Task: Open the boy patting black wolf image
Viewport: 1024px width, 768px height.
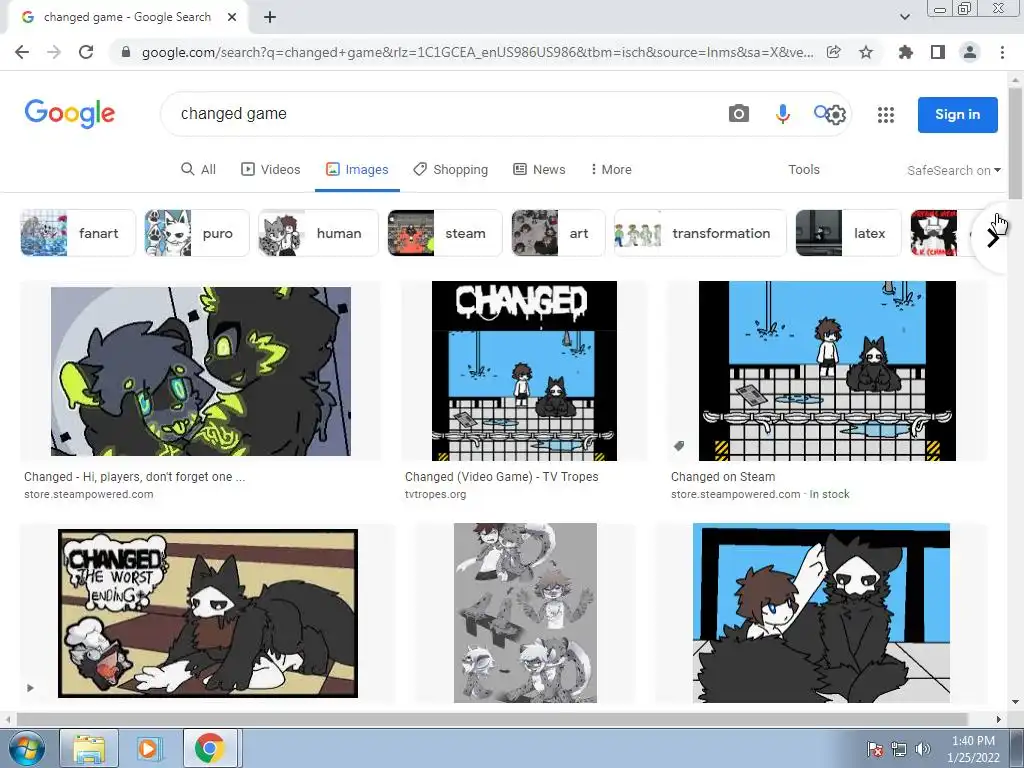Action: click(822, 613)
